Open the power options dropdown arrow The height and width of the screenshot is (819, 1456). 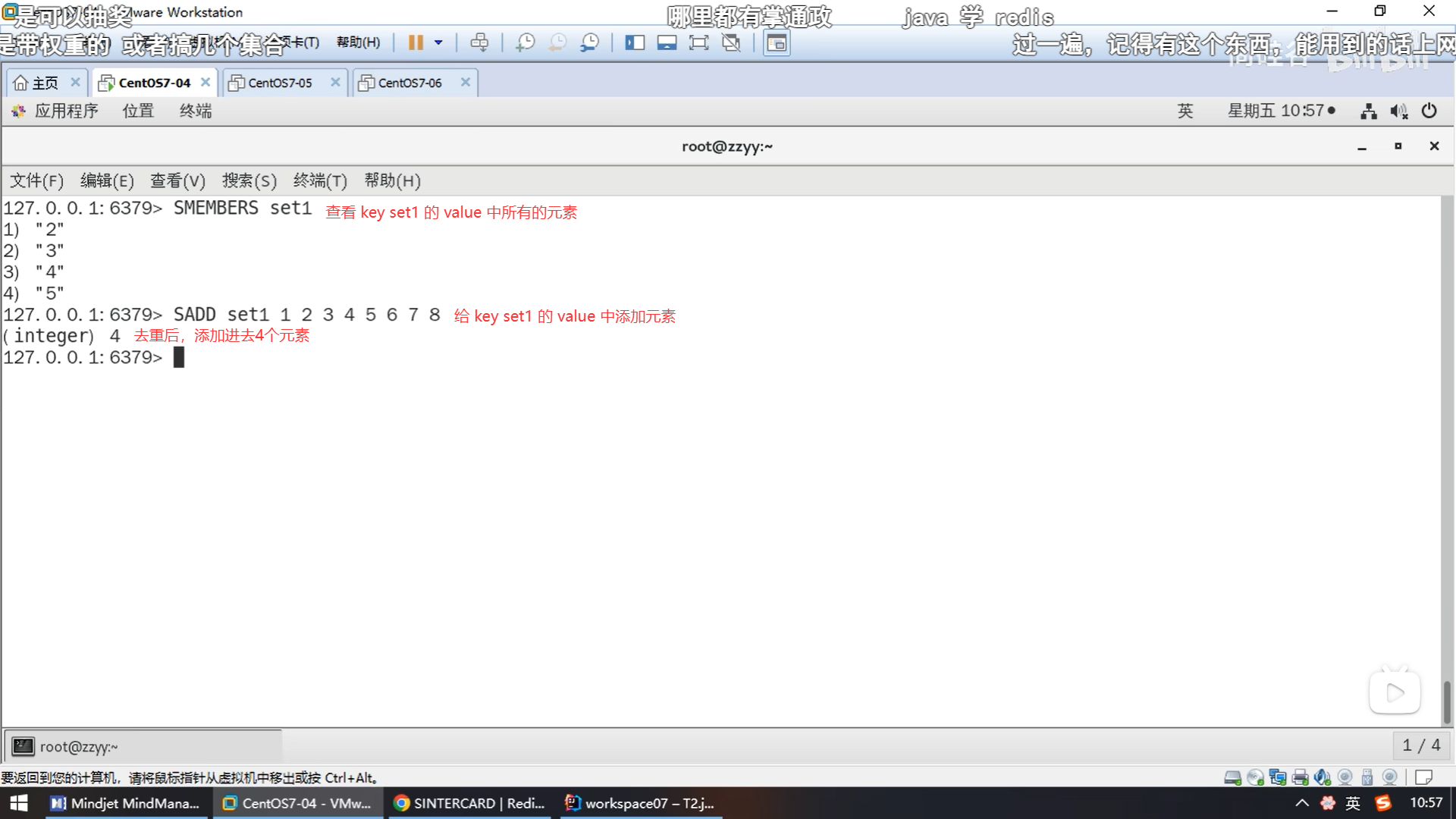click(x=438, y=42)
